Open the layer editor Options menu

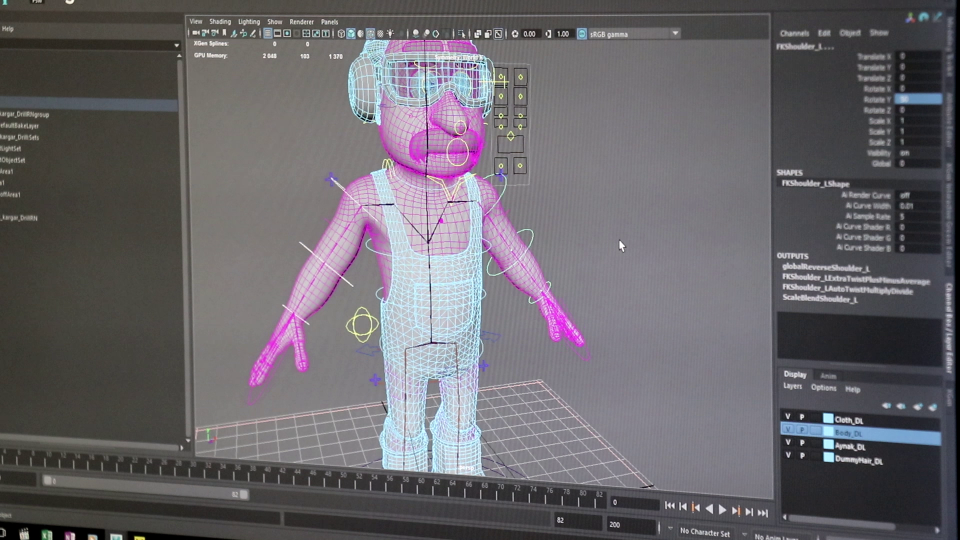823,388
